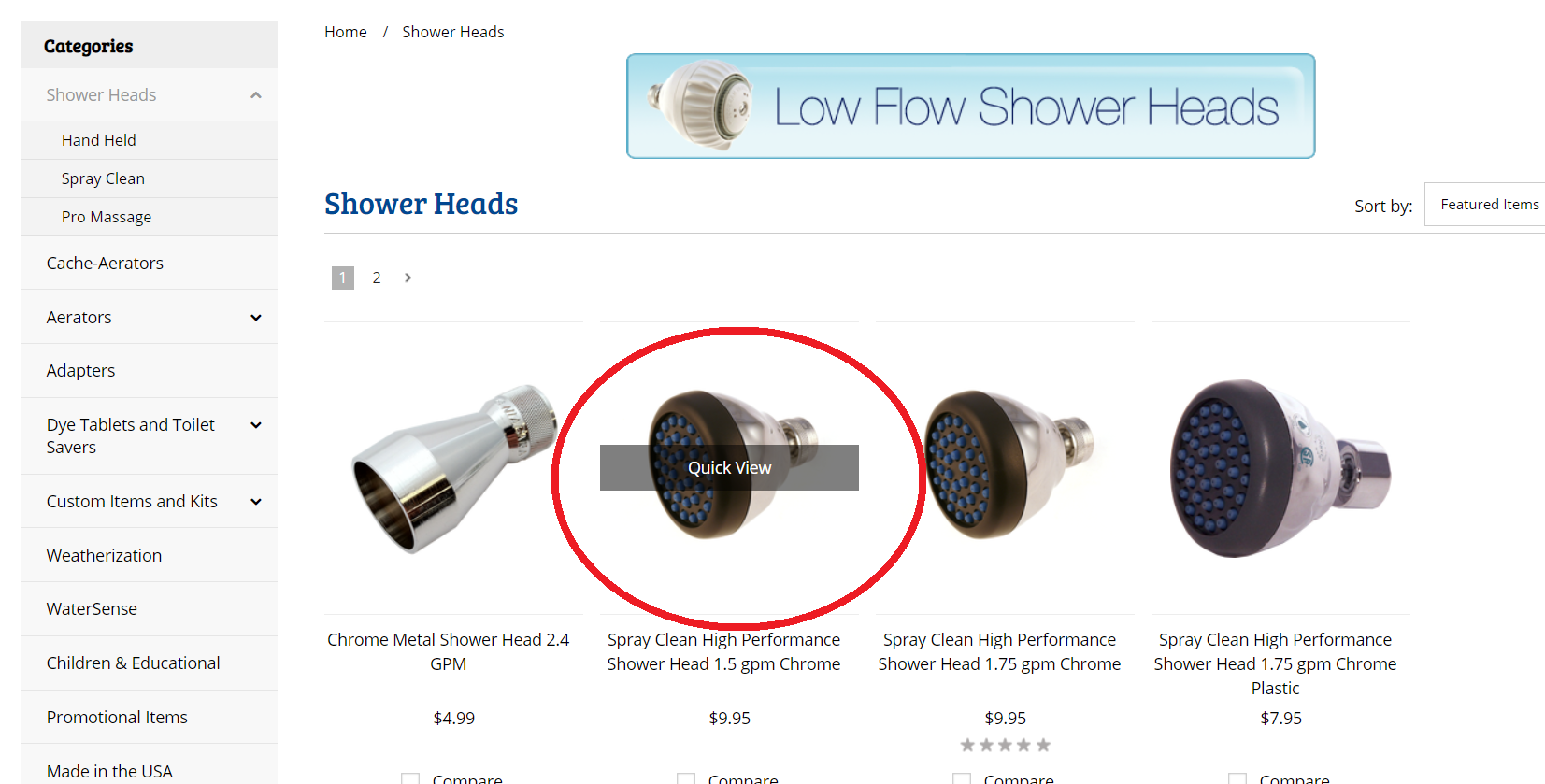Open the Pro Massage subcategory
Viewport: 1545px width, 784px height.
[x=107, y=217]
